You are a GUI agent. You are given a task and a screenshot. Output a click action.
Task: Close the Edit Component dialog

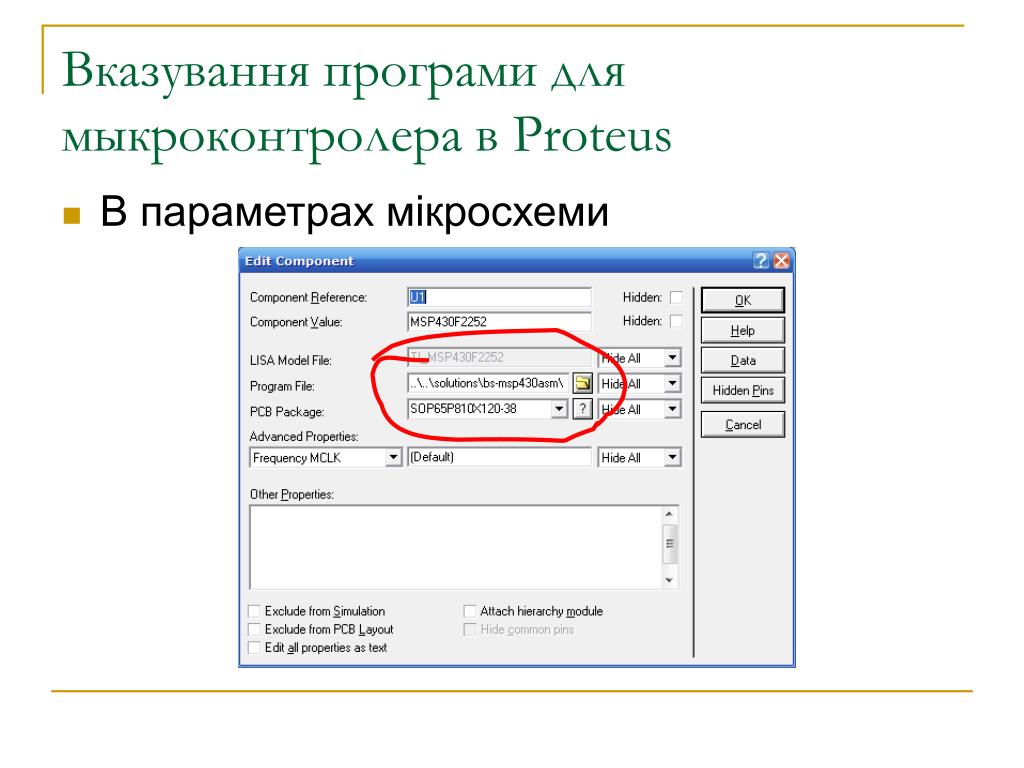coord(781,261)
